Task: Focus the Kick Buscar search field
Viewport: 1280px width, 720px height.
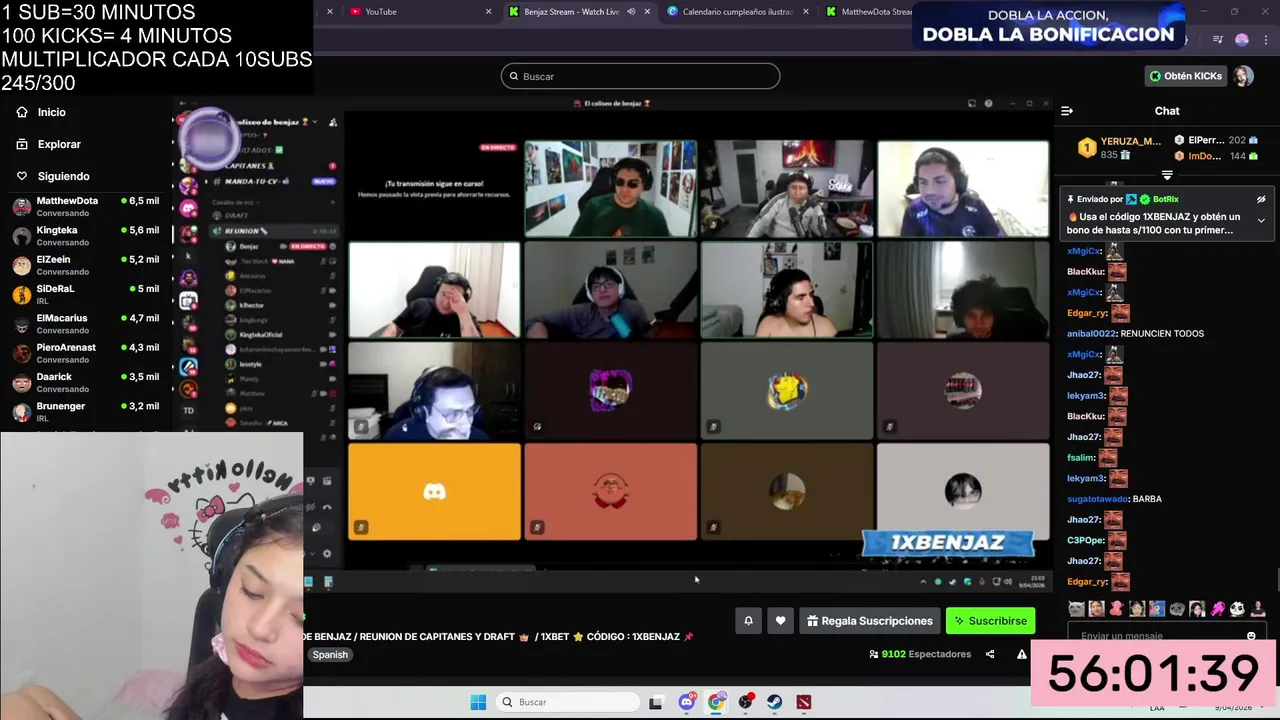Action: click(x=640, y=76)
